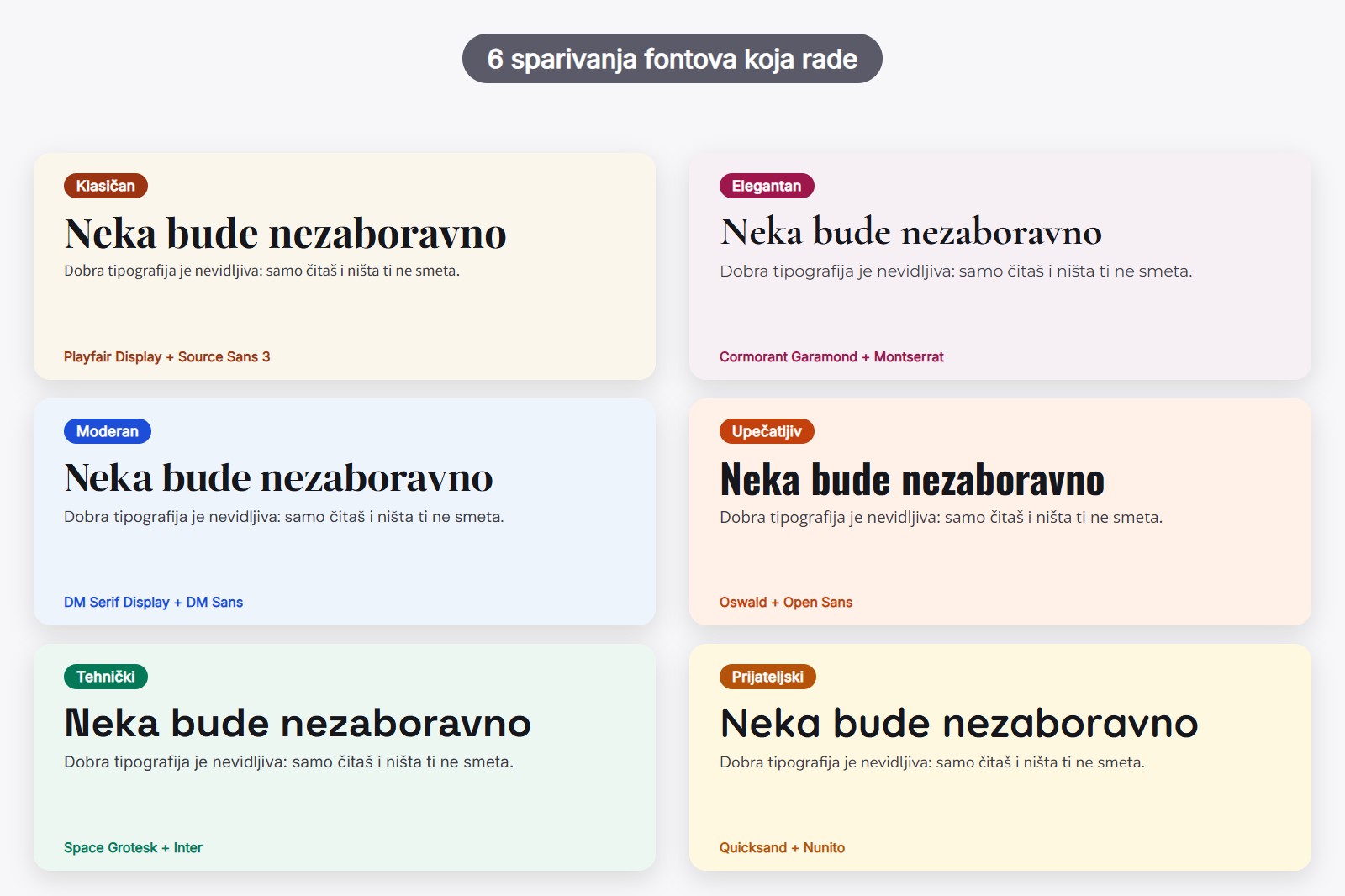This screenshot has height=896, width=1345.
Task: Click the Elegantan card heading 'Neka bude nezaboravno'
Action: pyautogui.click(x=911, y=232)
